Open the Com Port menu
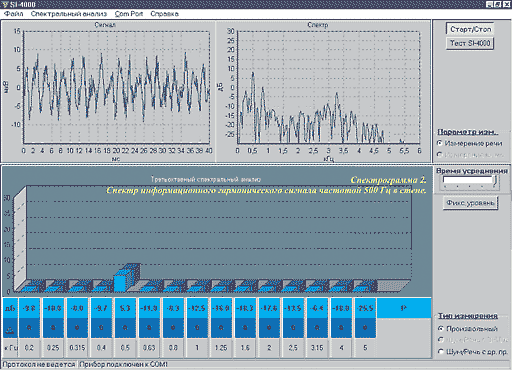 [129, 14]
